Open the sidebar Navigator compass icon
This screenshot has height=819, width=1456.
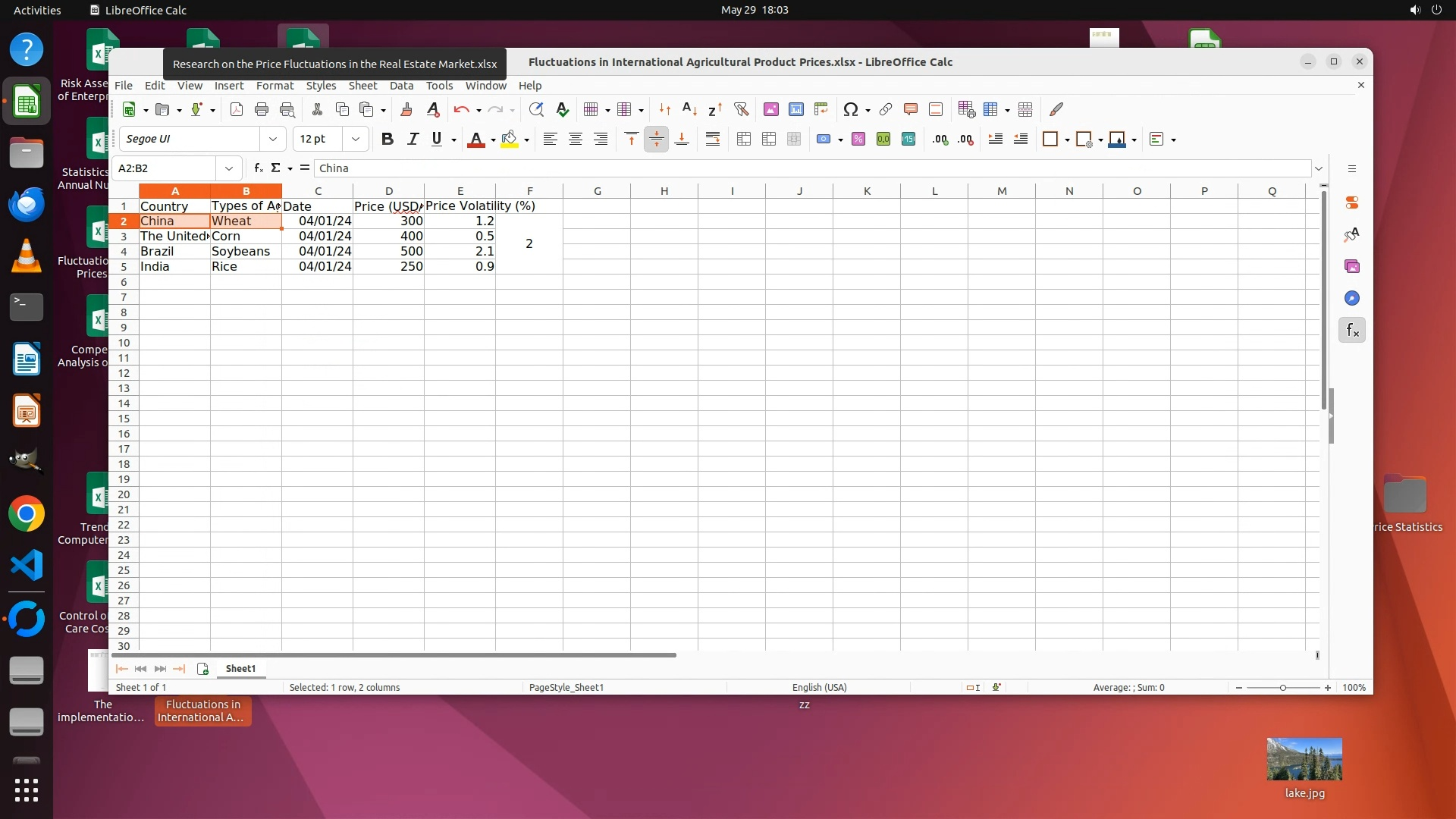click(x=1351, y=298)
